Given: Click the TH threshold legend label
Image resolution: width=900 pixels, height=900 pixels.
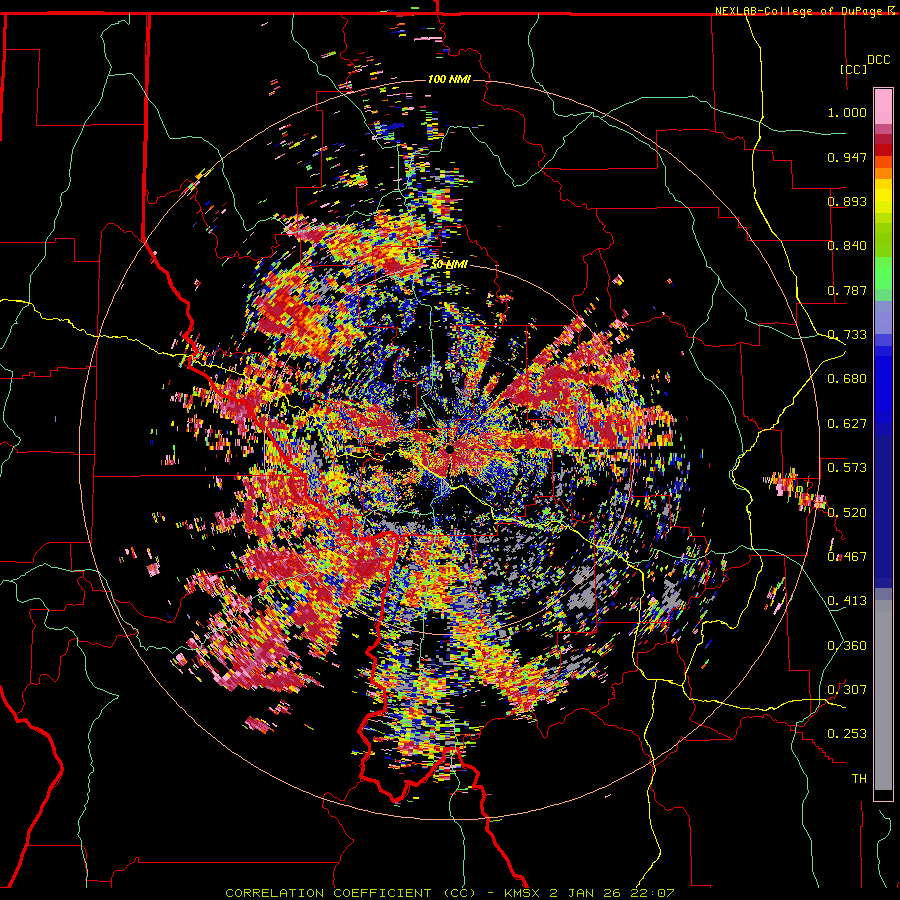Looking at the screenshot, I should point(859,778).
